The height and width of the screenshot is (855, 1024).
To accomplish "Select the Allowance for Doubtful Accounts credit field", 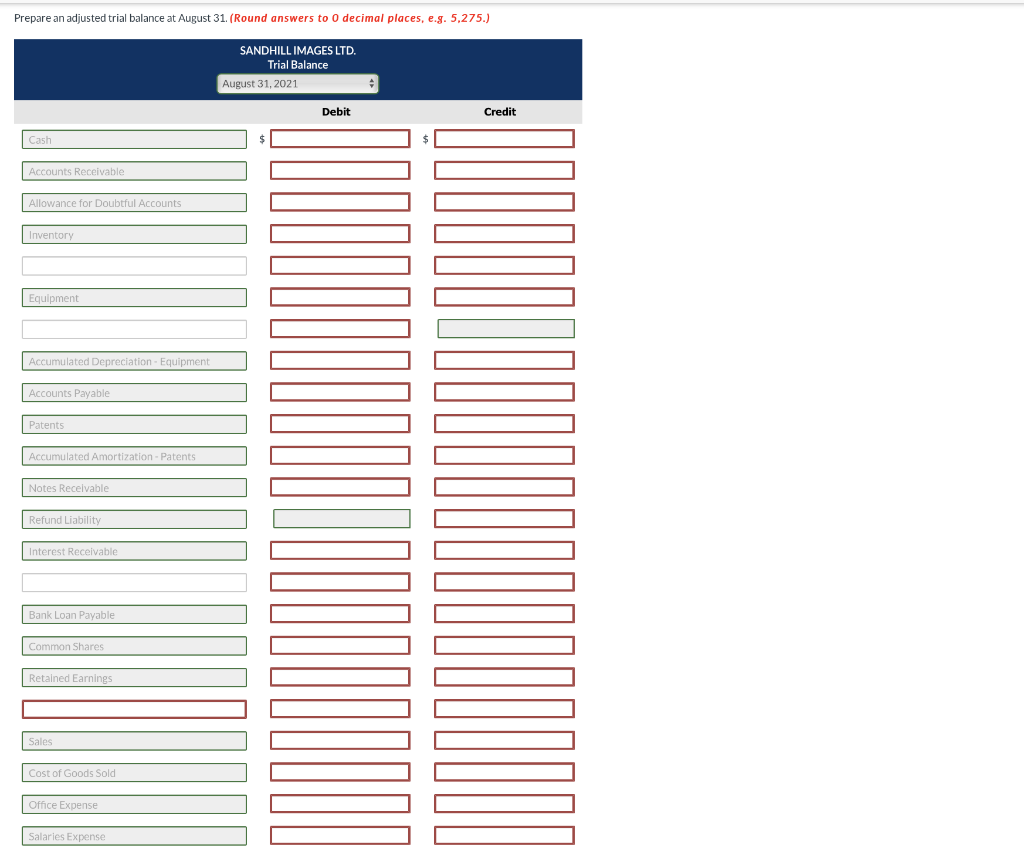I will (504, 202).
